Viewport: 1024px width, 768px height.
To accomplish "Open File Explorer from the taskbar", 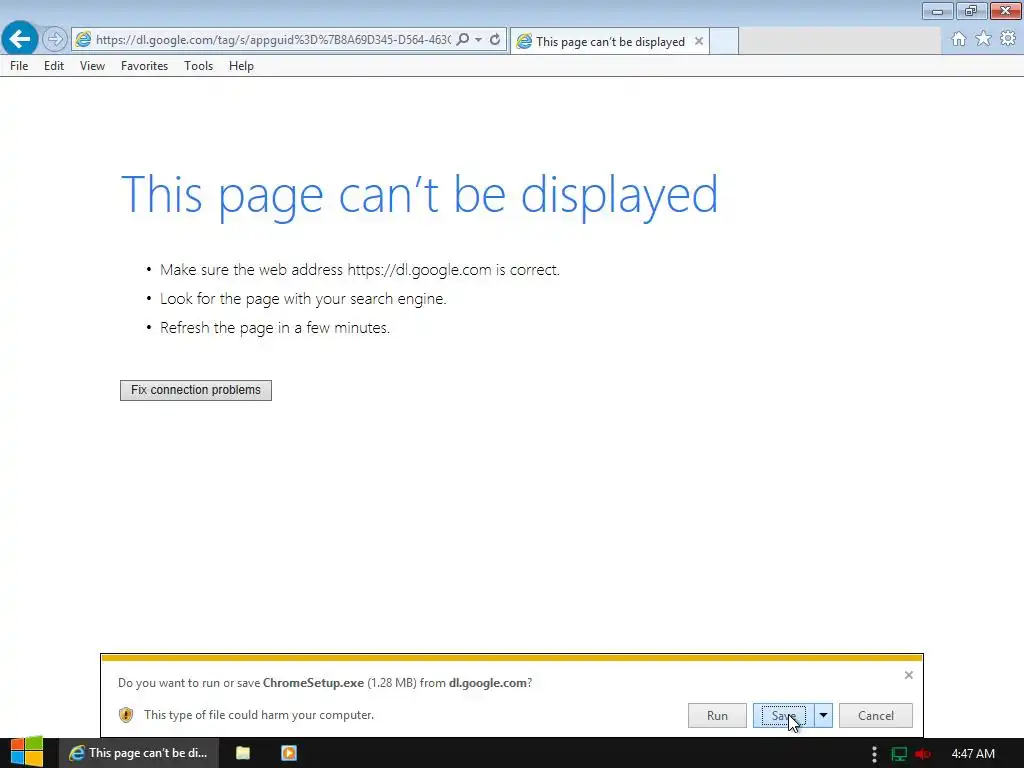I will (x=243, y=753).
